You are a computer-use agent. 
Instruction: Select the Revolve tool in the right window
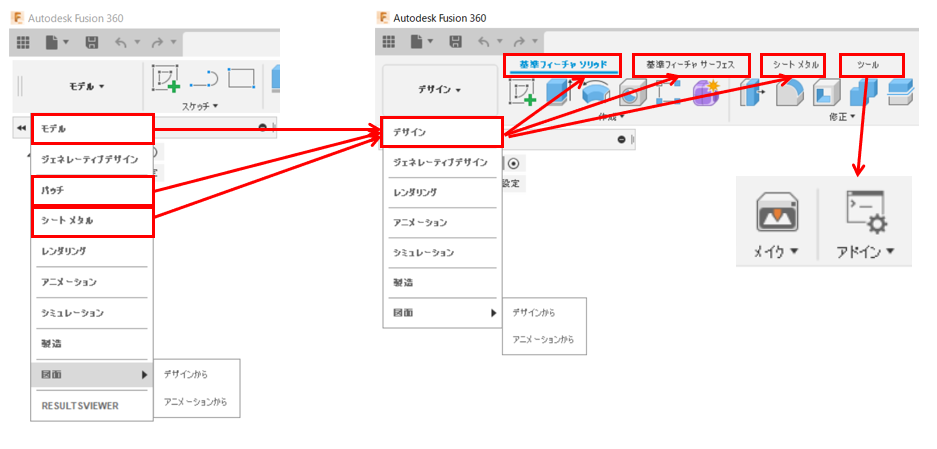(595, 93)
